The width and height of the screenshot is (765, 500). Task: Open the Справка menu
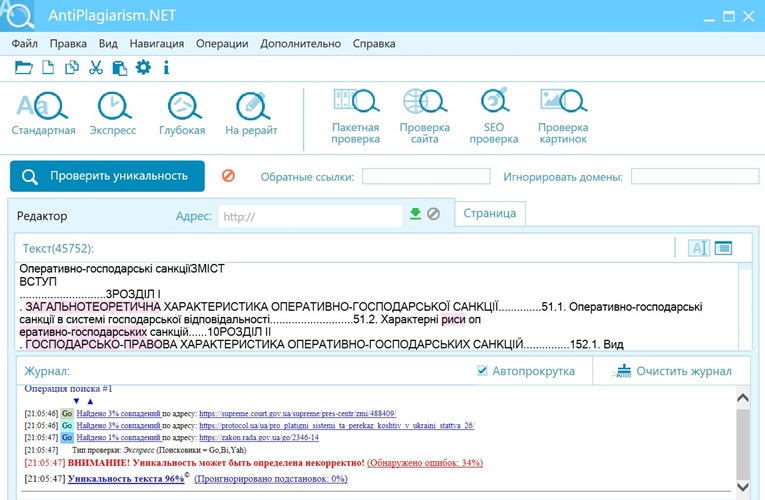374,43
